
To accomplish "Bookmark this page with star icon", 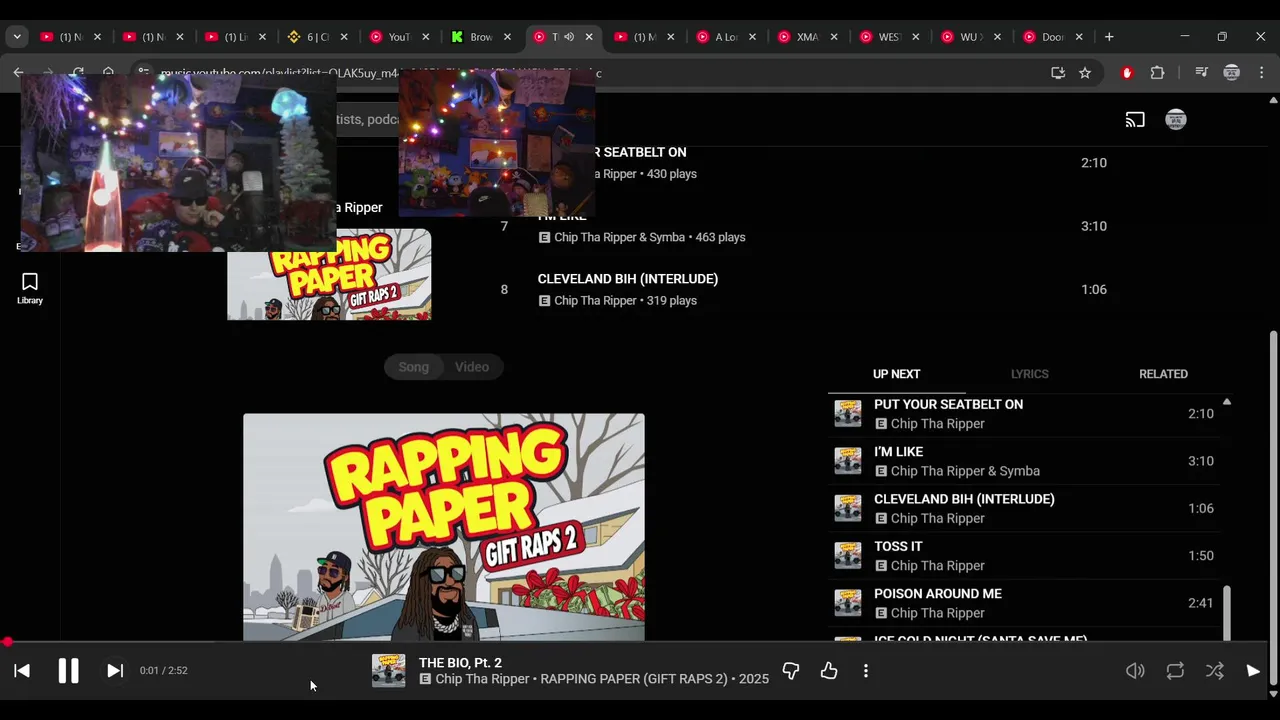I will pyautogui.click(x=1085, y=73).
